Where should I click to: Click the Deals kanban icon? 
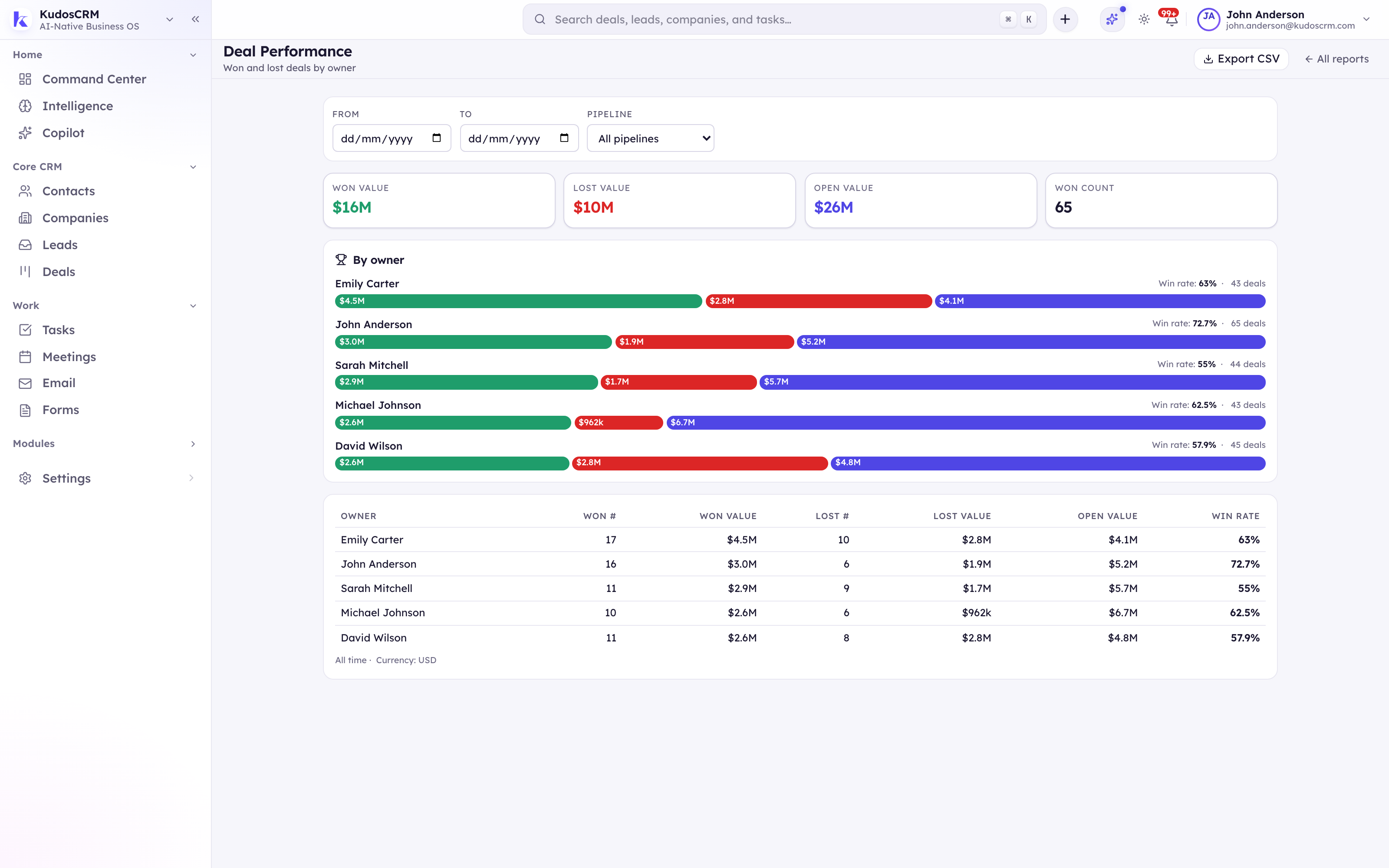tap(25, 272)
